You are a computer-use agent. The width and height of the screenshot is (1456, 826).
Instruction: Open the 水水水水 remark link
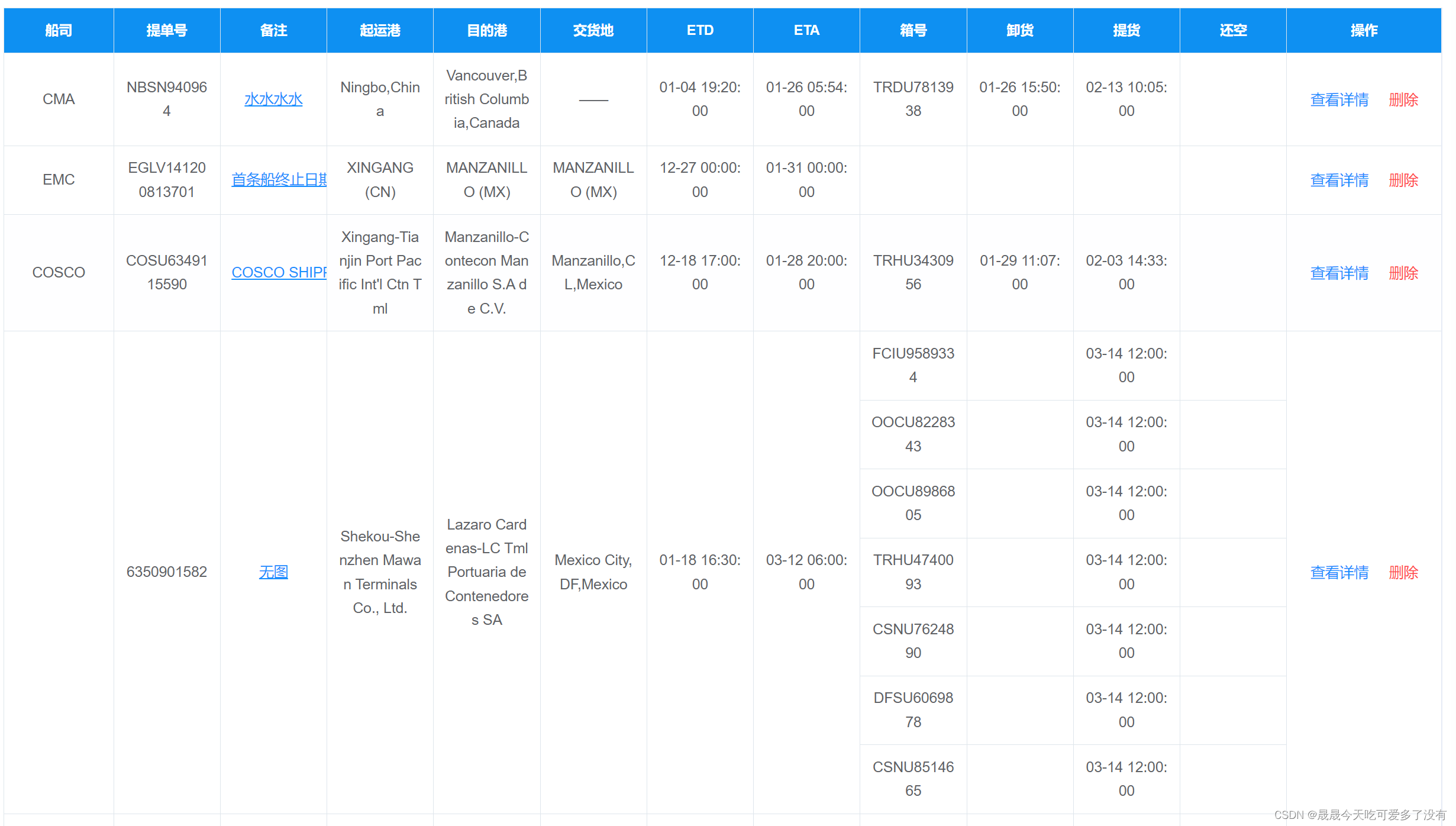point(273,99)
